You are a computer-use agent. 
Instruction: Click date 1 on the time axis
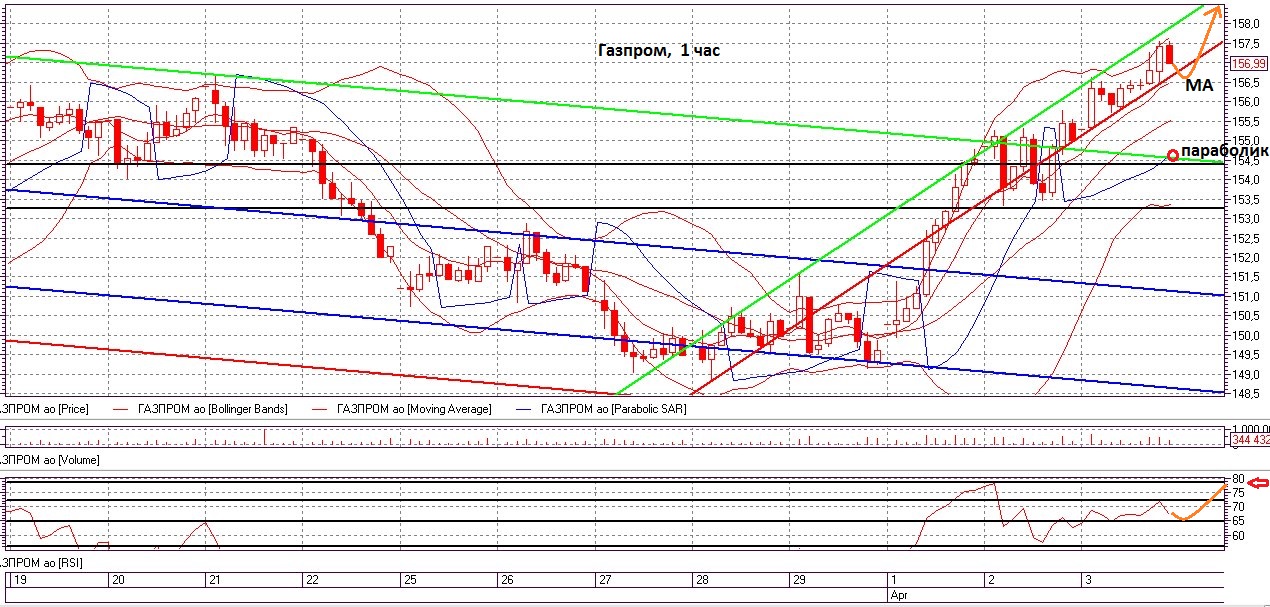coord(893,580)
